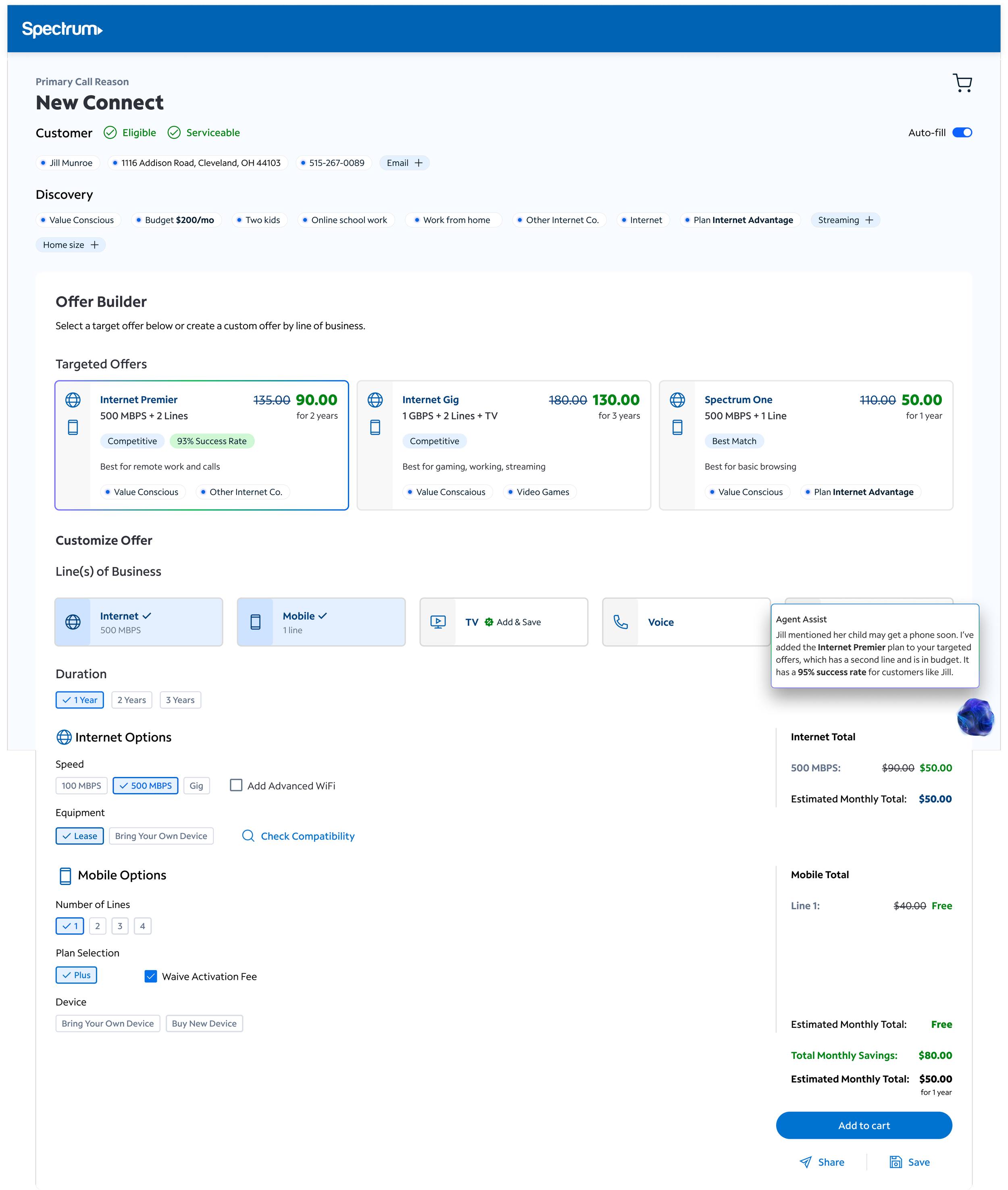Select the 500 MBPS speed option

[x=146, y=785]
